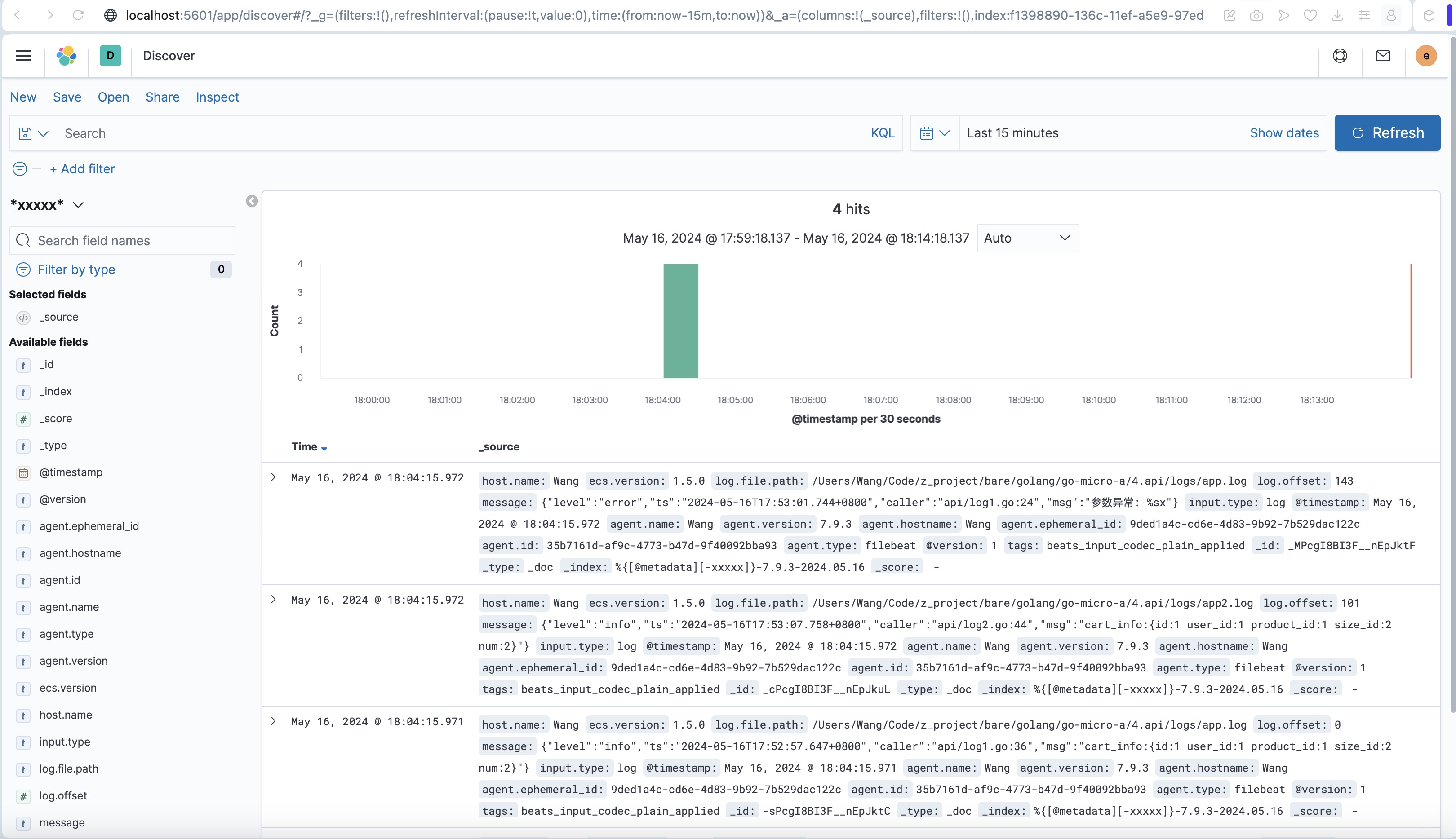Reload the browser page
The height and width of the screenshot is (839, 1456).
(78, 15)
